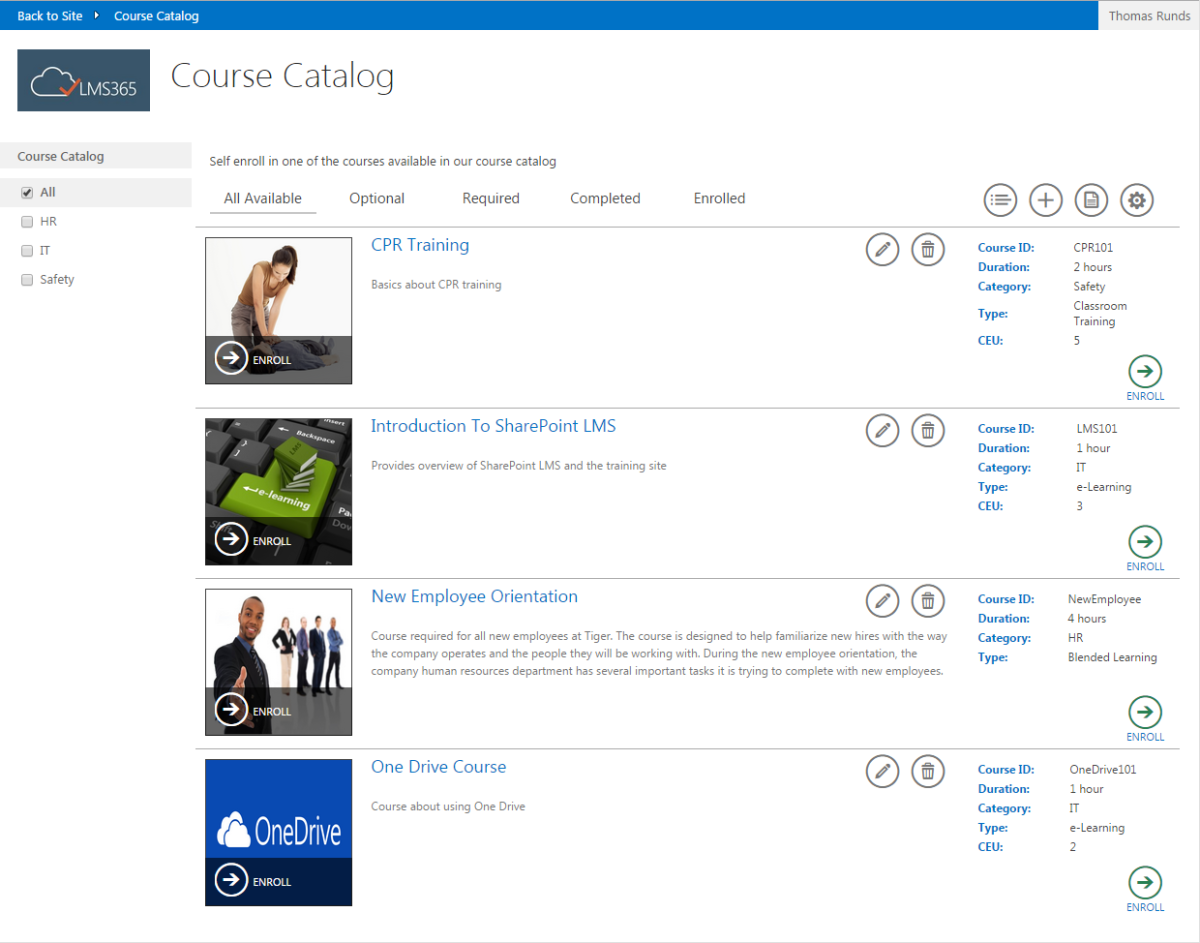Open the One Drive Course title link
The image size is (1200, 943).
pos(439,767)
